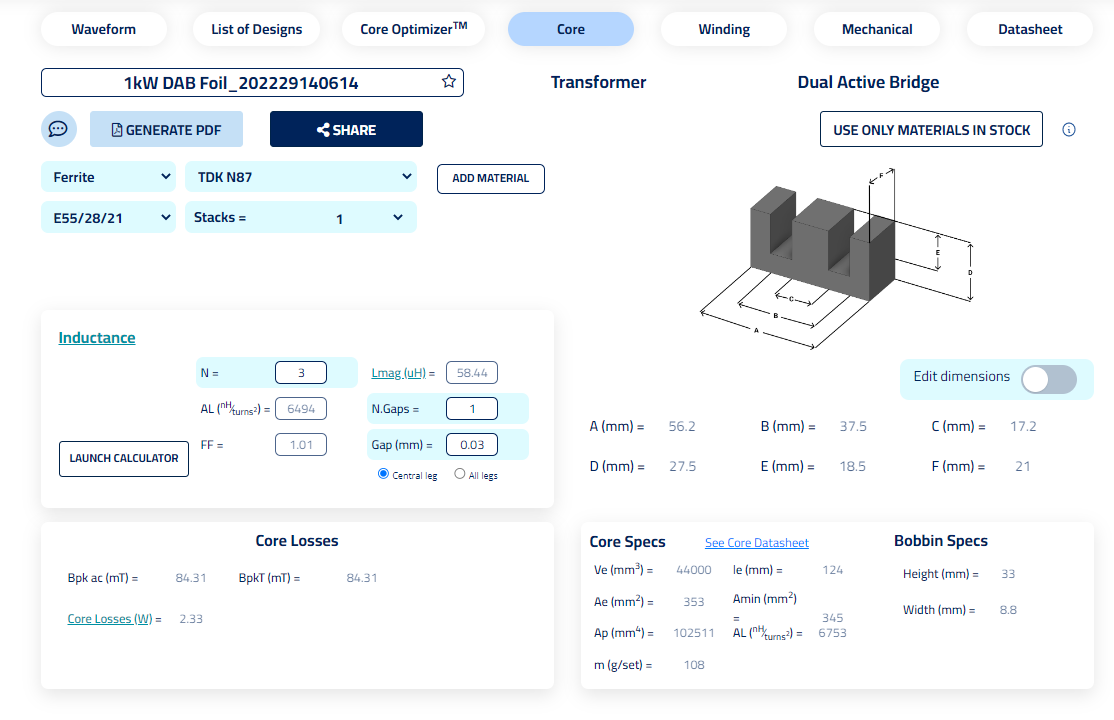Viewport: 1114px width, 720px height.
Task: Click the Transformer heading
Action: click(x=598, y=82)
